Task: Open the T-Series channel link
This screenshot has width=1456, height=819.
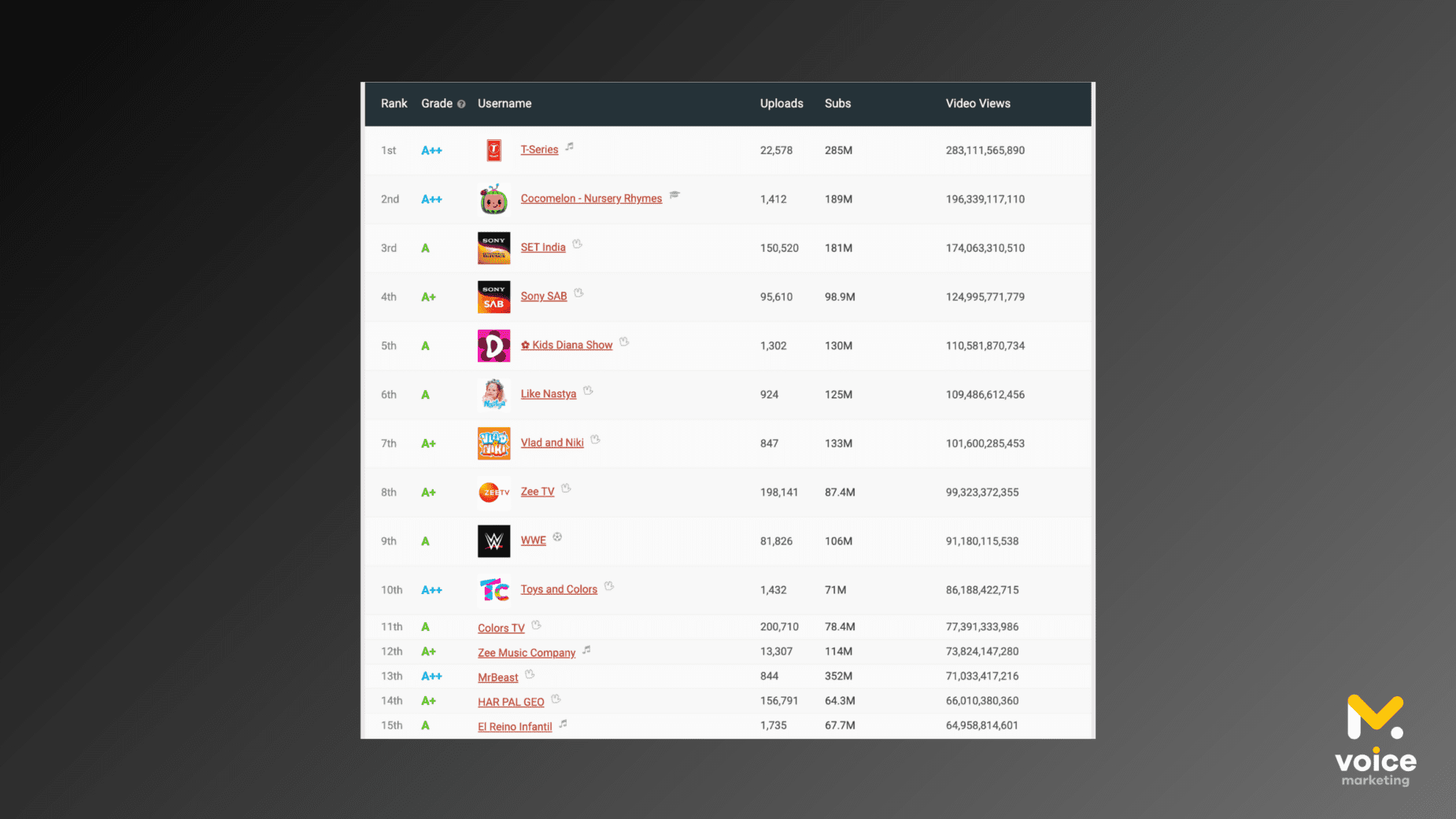Action: [x=539, y=149]
